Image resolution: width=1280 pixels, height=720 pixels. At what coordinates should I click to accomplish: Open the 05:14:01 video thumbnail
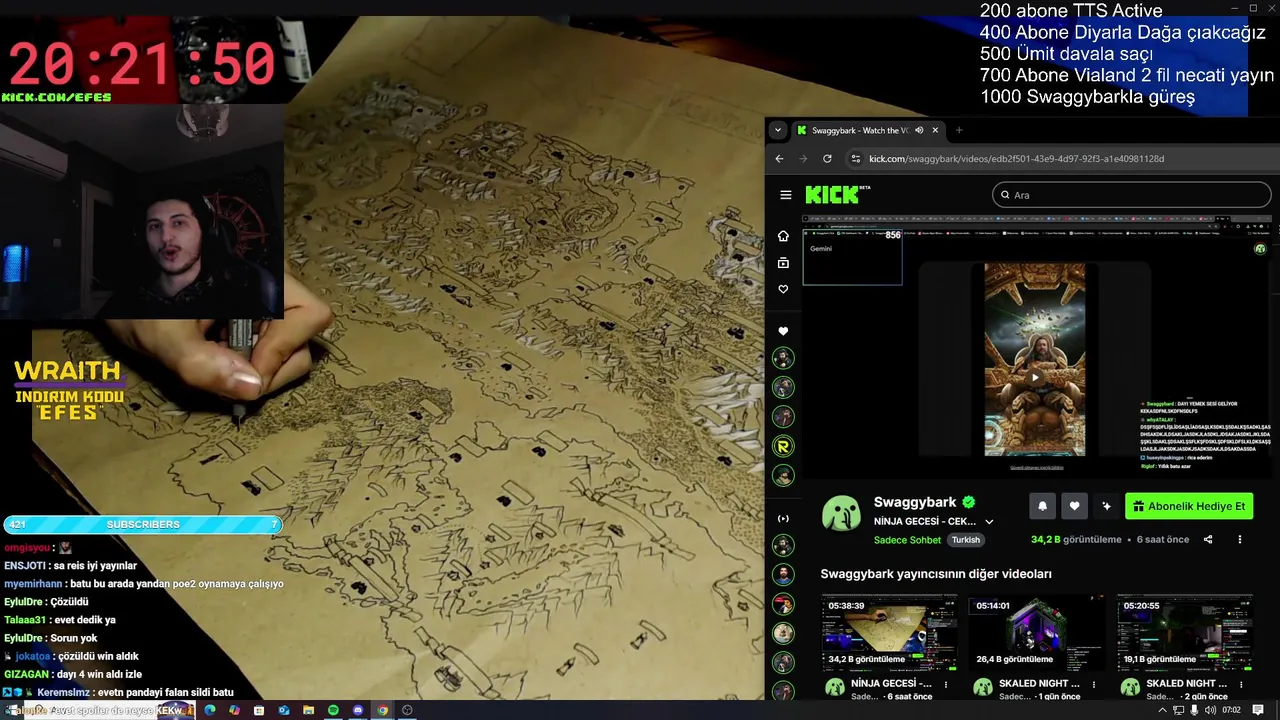[x=1036, y=633]
